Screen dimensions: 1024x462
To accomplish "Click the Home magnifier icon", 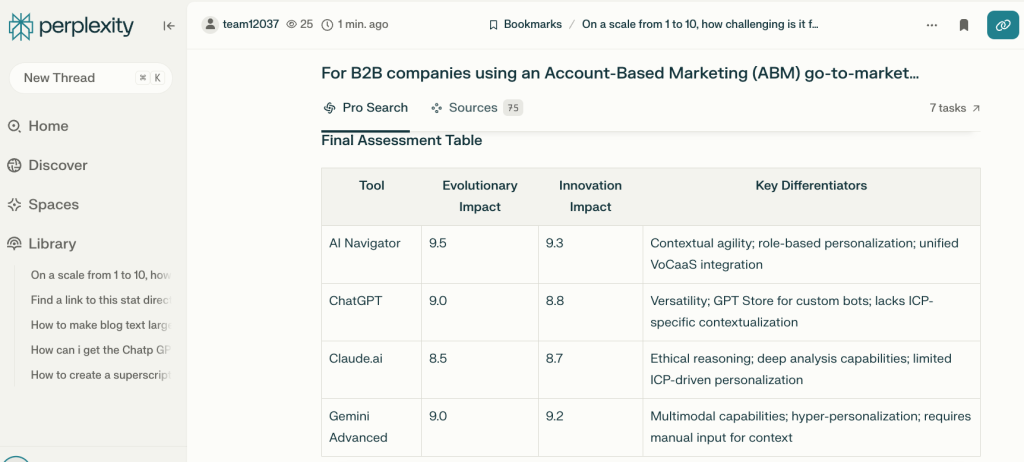I will pos(14,126).
